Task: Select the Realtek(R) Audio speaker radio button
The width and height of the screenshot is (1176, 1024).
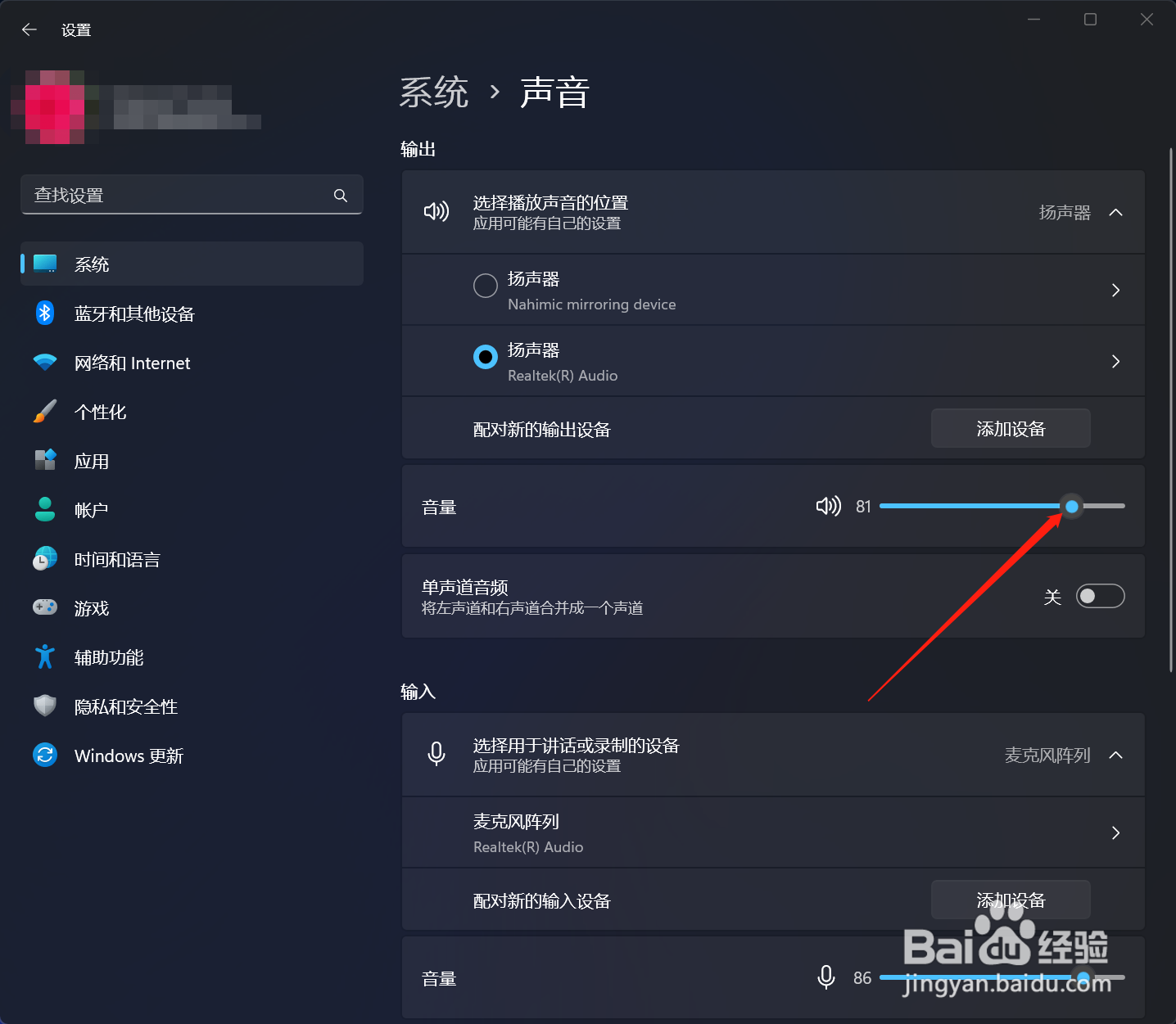Action: tap(486, 357)
